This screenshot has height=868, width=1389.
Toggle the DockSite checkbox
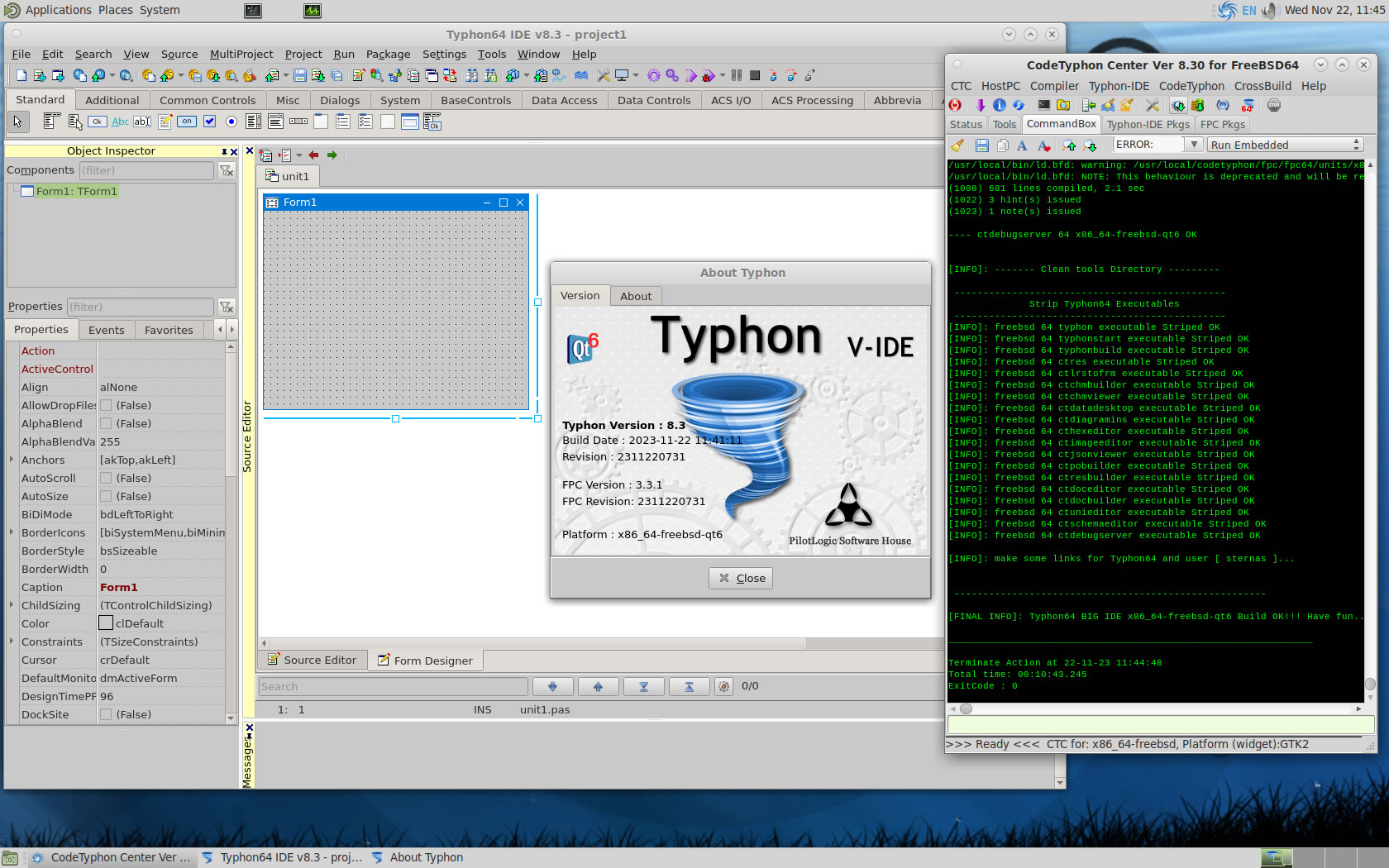[106, 714]
